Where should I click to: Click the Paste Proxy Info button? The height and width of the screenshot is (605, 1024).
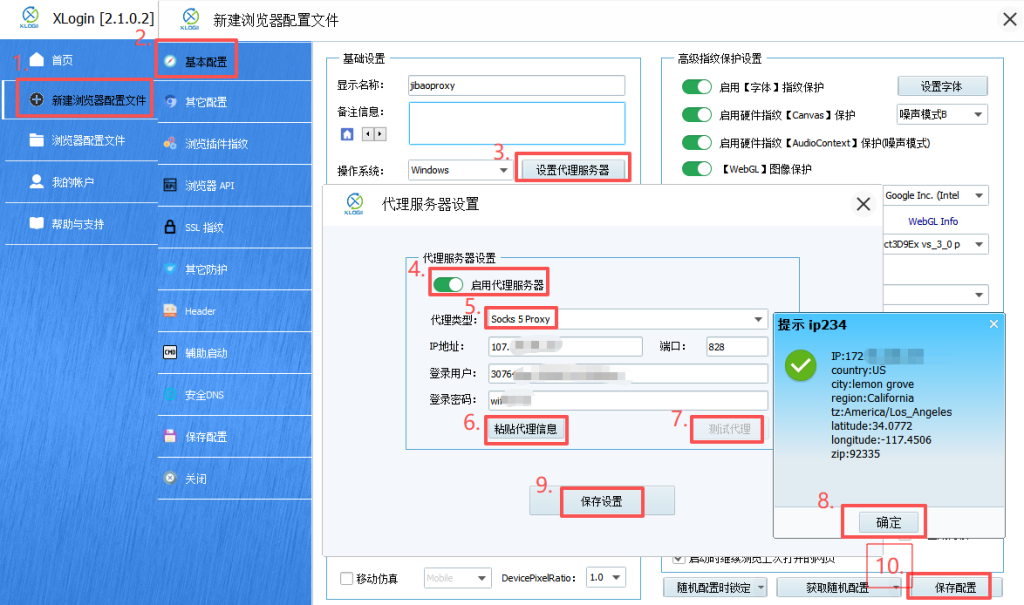[x=526, y=430]
